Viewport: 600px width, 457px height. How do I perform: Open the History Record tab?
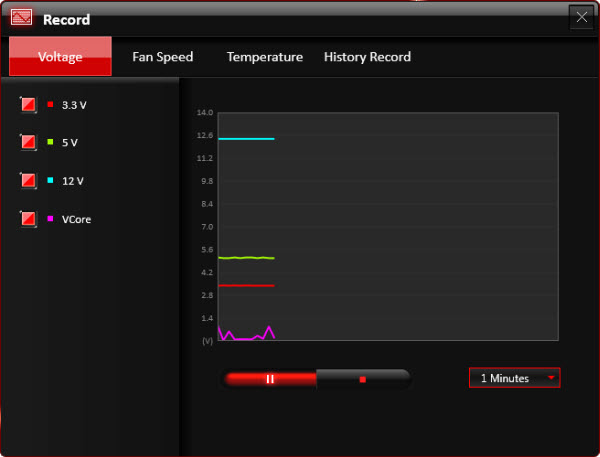367,57
